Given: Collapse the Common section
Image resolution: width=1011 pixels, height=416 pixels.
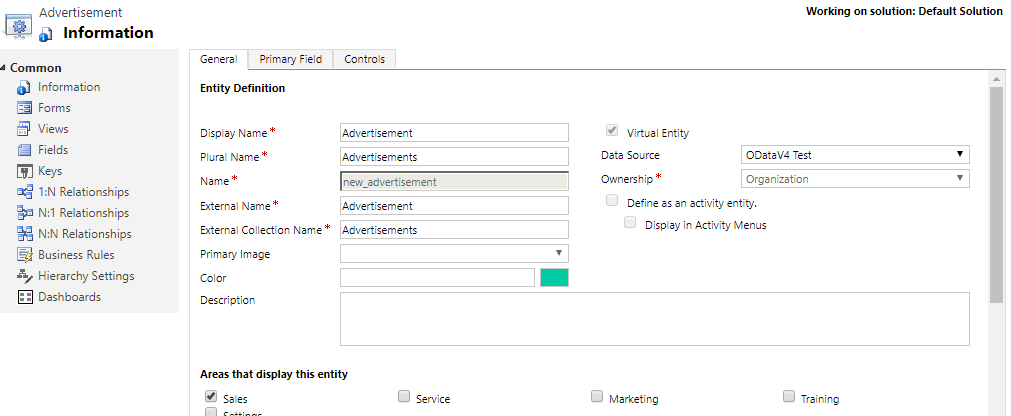Looking at the screenshot, I should point(4,68).
